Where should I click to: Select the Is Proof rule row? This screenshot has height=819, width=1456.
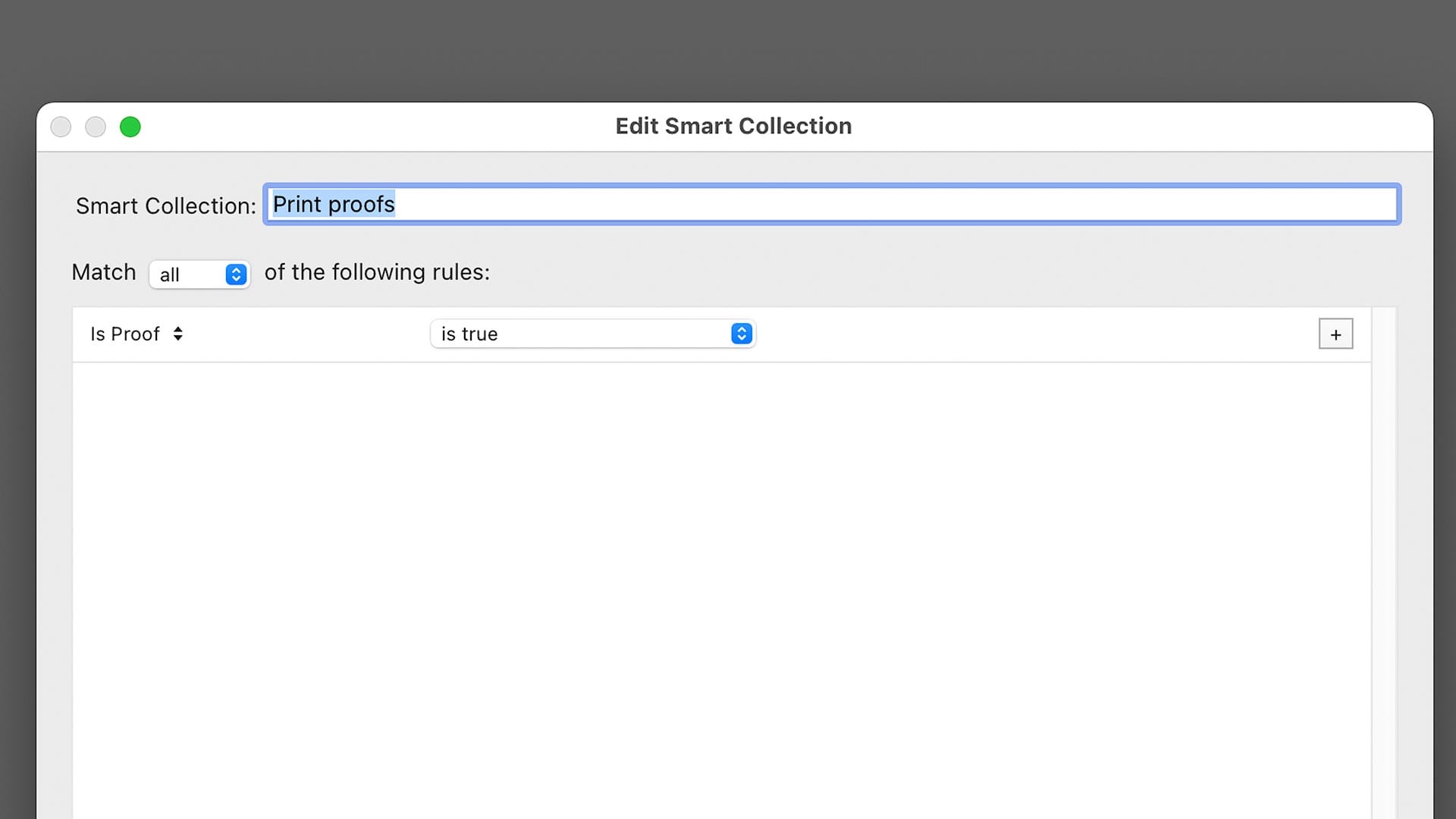[1024, 334]
